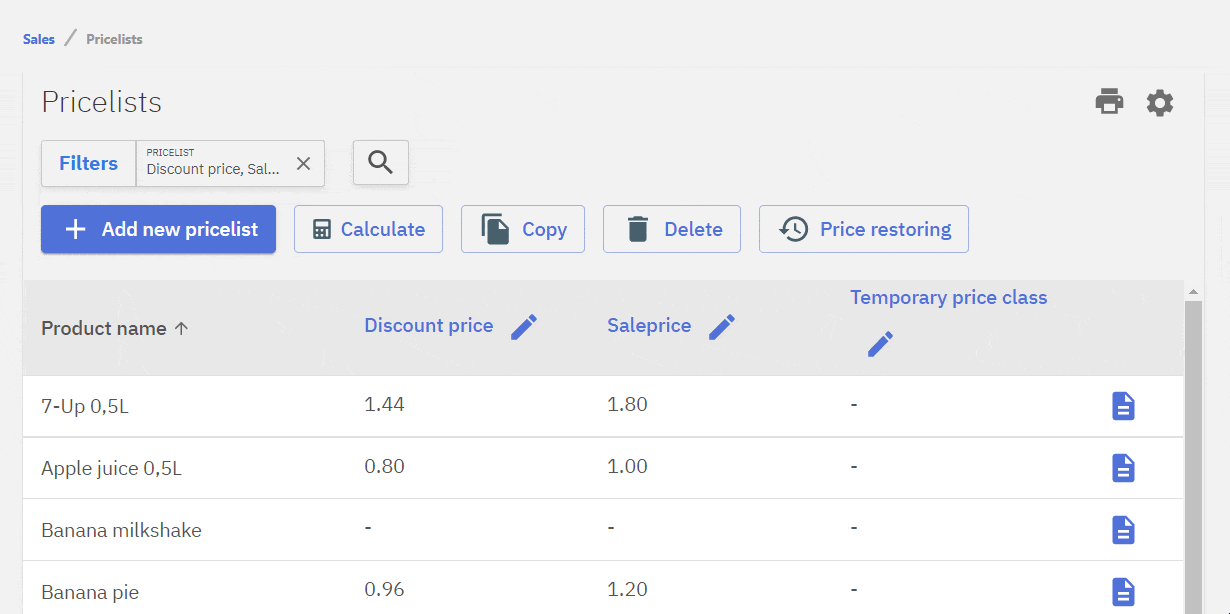Open Price restoring

click(x=863, y=229)
